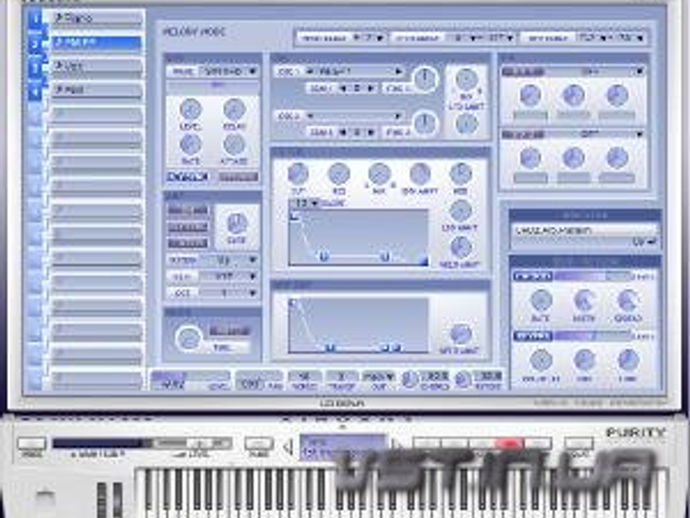
Task: Toggle the topmost stacked button beside the GATE knob
Action: (x=188, y=210)
